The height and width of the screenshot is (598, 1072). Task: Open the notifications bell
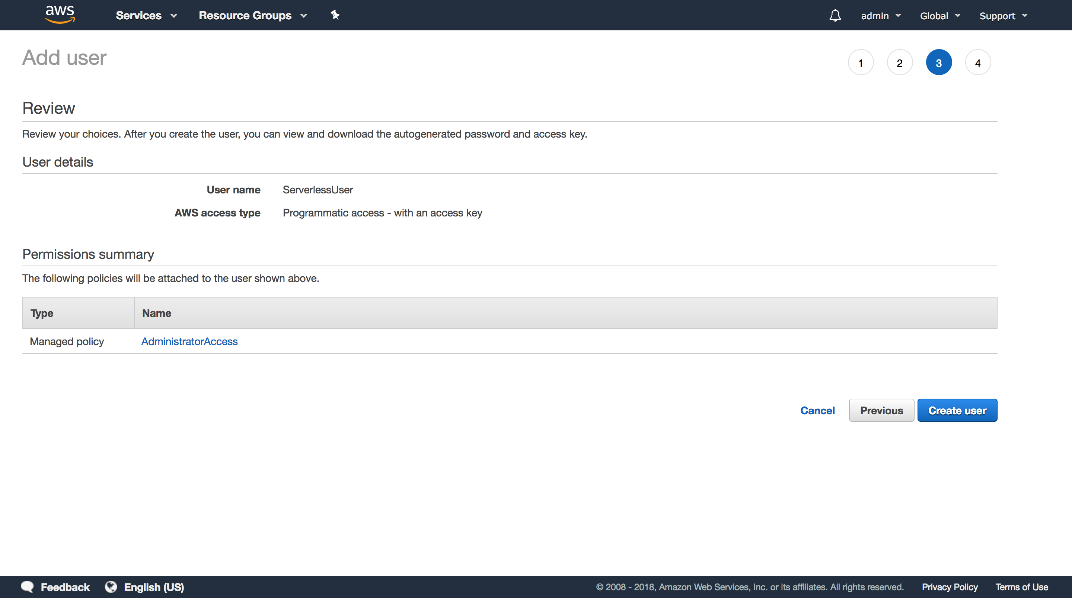coord(835,15)
